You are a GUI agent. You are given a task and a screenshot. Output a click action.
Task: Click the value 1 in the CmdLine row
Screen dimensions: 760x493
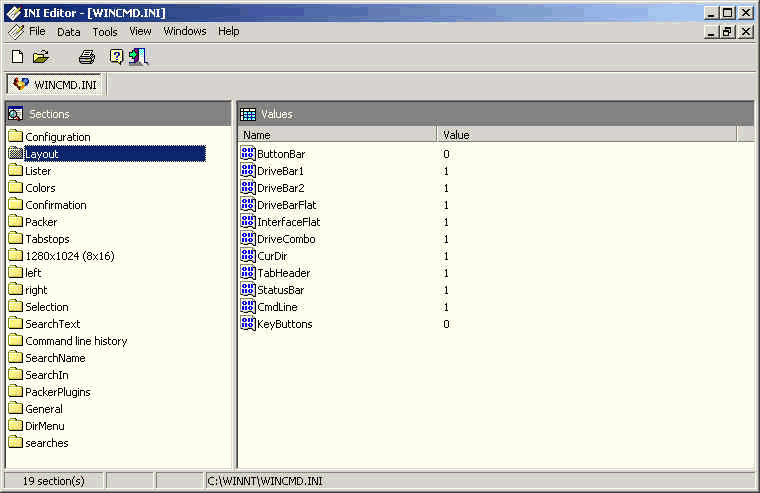(446, 307)
